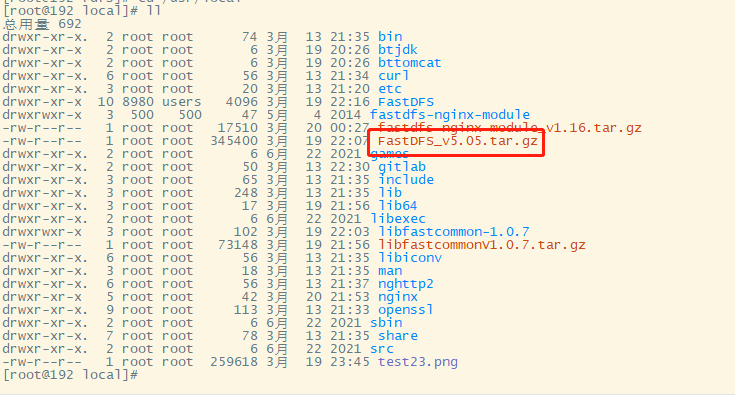The width and height of the screenshot is (735, 395).
Task: Select the timestamp 23:45
Action: 350,362
